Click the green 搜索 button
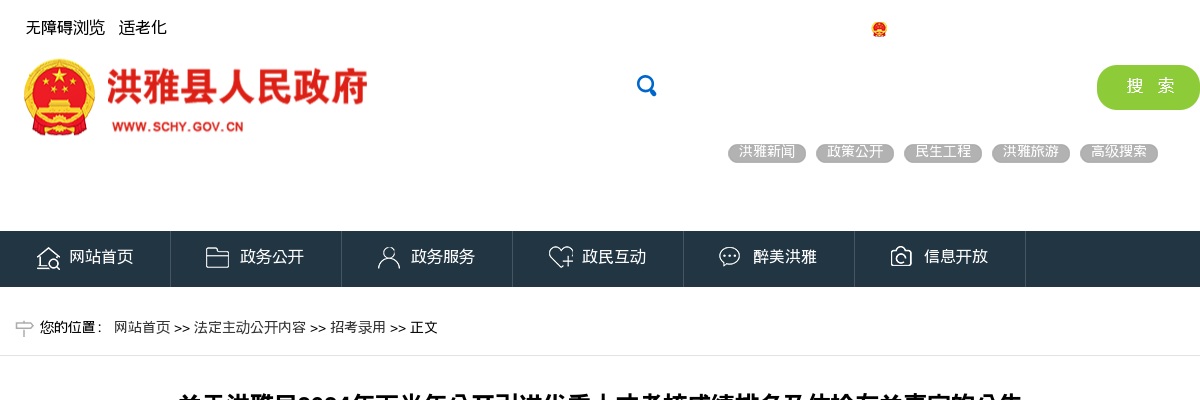The height and width of the screenshot is (400, 1200). [x=1149, y=87]
